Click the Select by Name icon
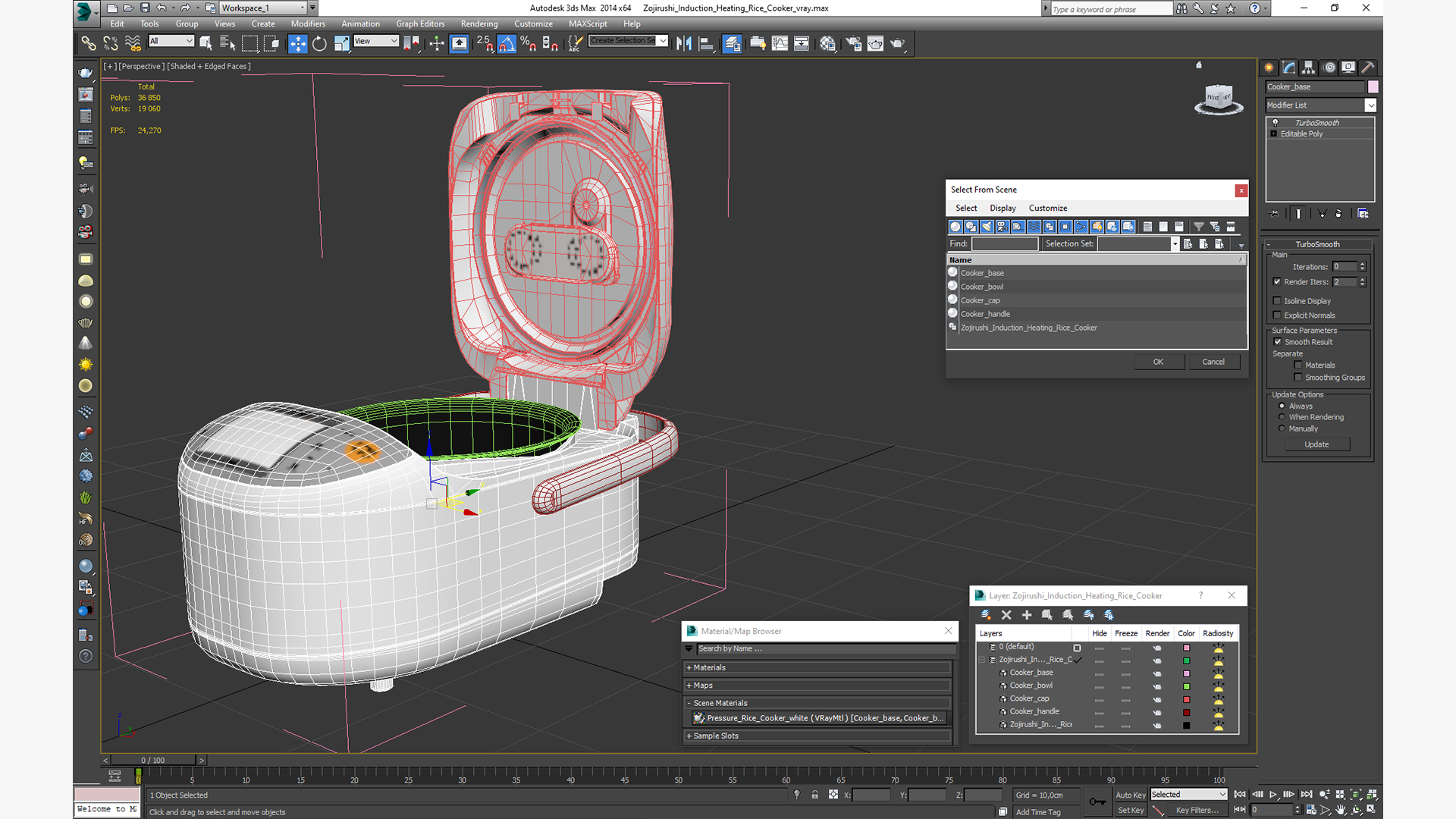 (227, 44)
